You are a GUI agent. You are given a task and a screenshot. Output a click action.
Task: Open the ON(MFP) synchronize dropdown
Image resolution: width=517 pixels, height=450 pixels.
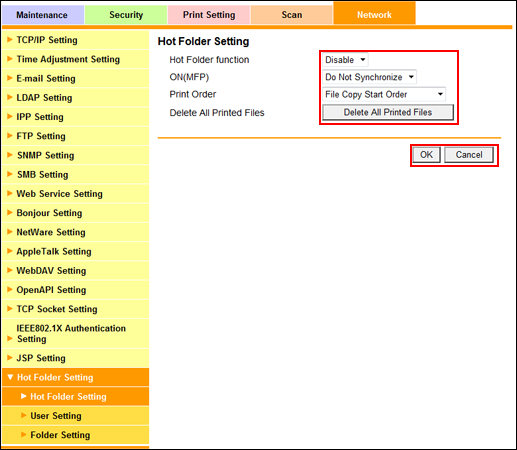[369, 77]
